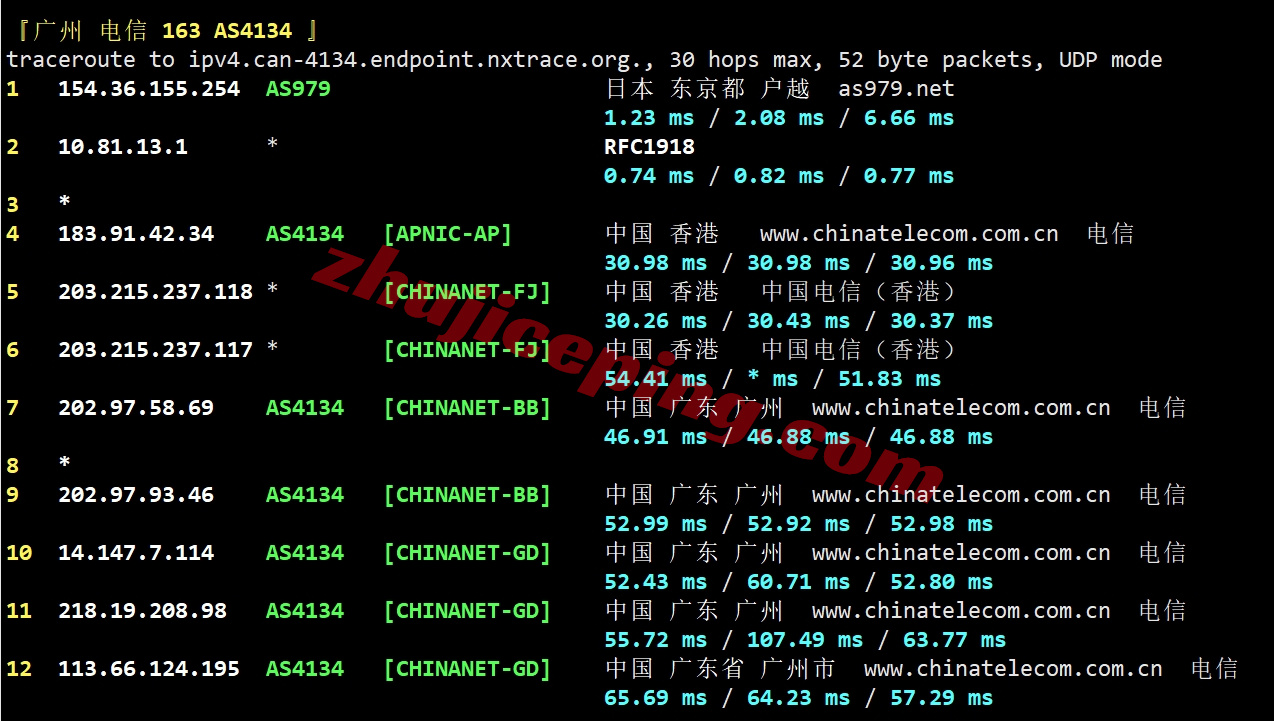The image size is (1274, 721).
Task: Click [CHINANET-GD] tag on hop 11
Action: point(467,611)
